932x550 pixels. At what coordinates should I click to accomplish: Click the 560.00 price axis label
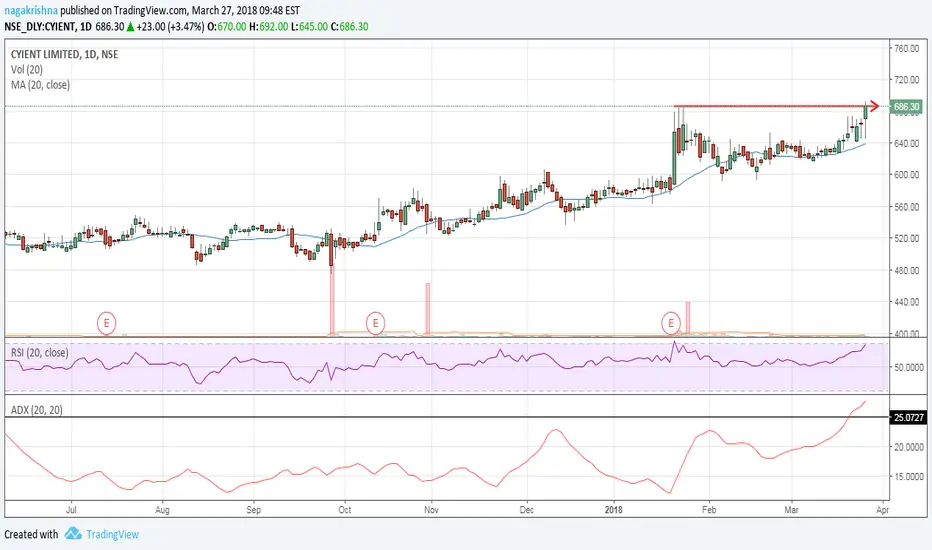(x=906, y=207)
